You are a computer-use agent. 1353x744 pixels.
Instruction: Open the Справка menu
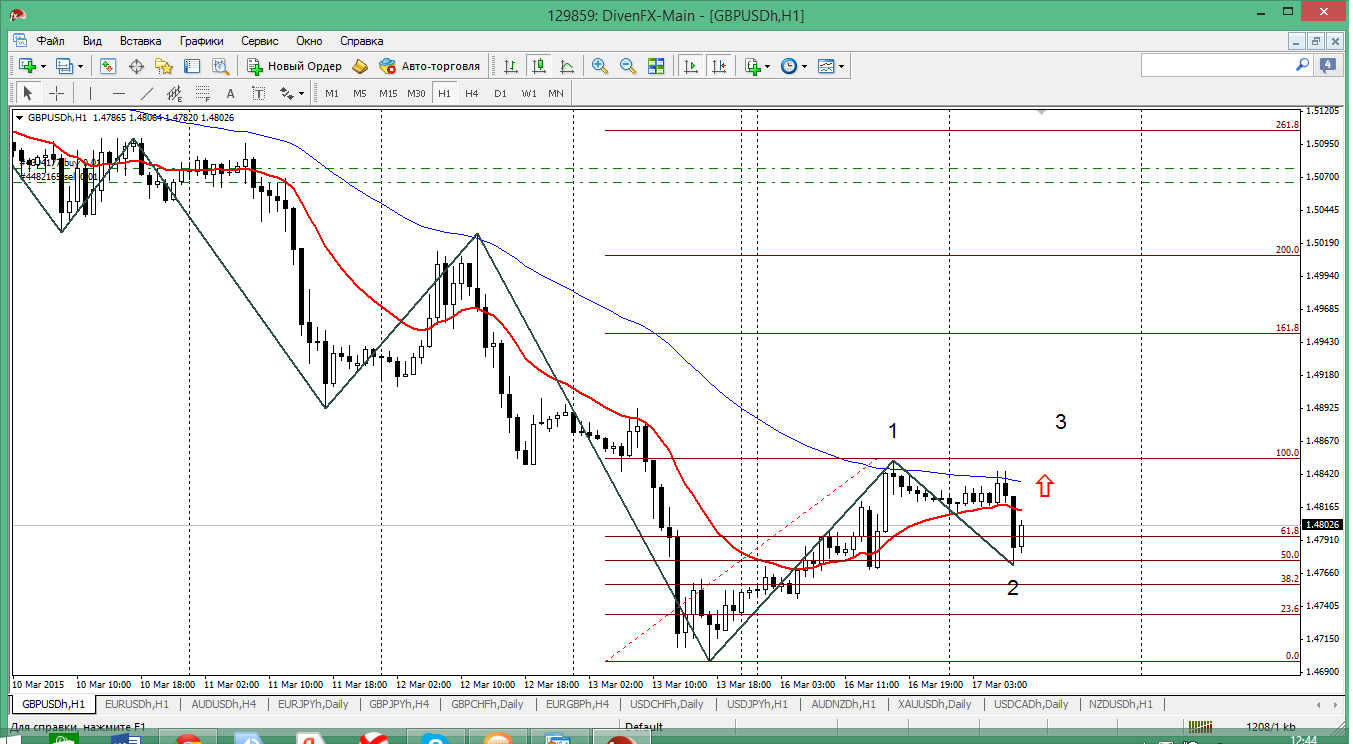(362, 41)
